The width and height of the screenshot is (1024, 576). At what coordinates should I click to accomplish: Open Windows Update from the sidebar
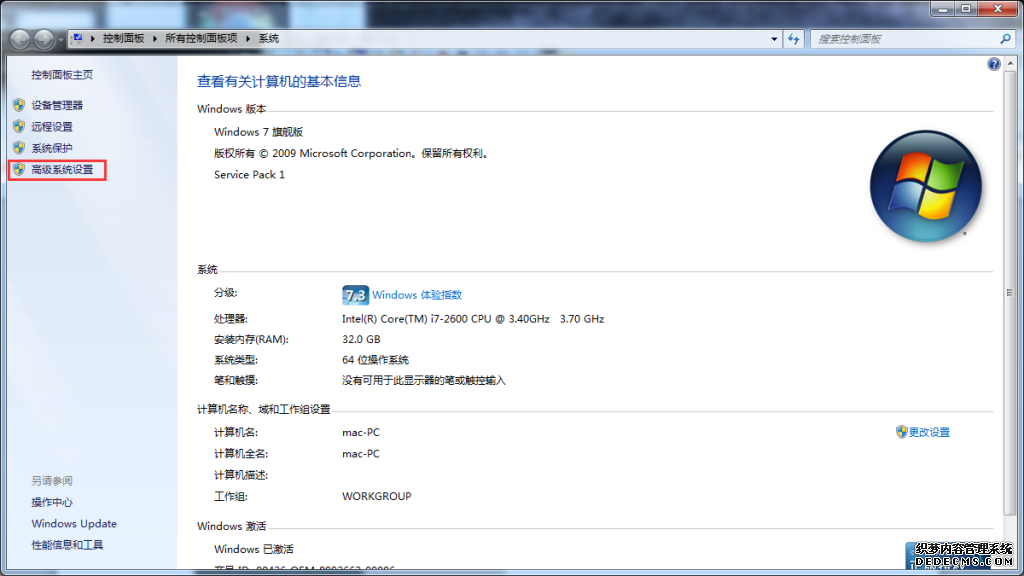(73, 523)
